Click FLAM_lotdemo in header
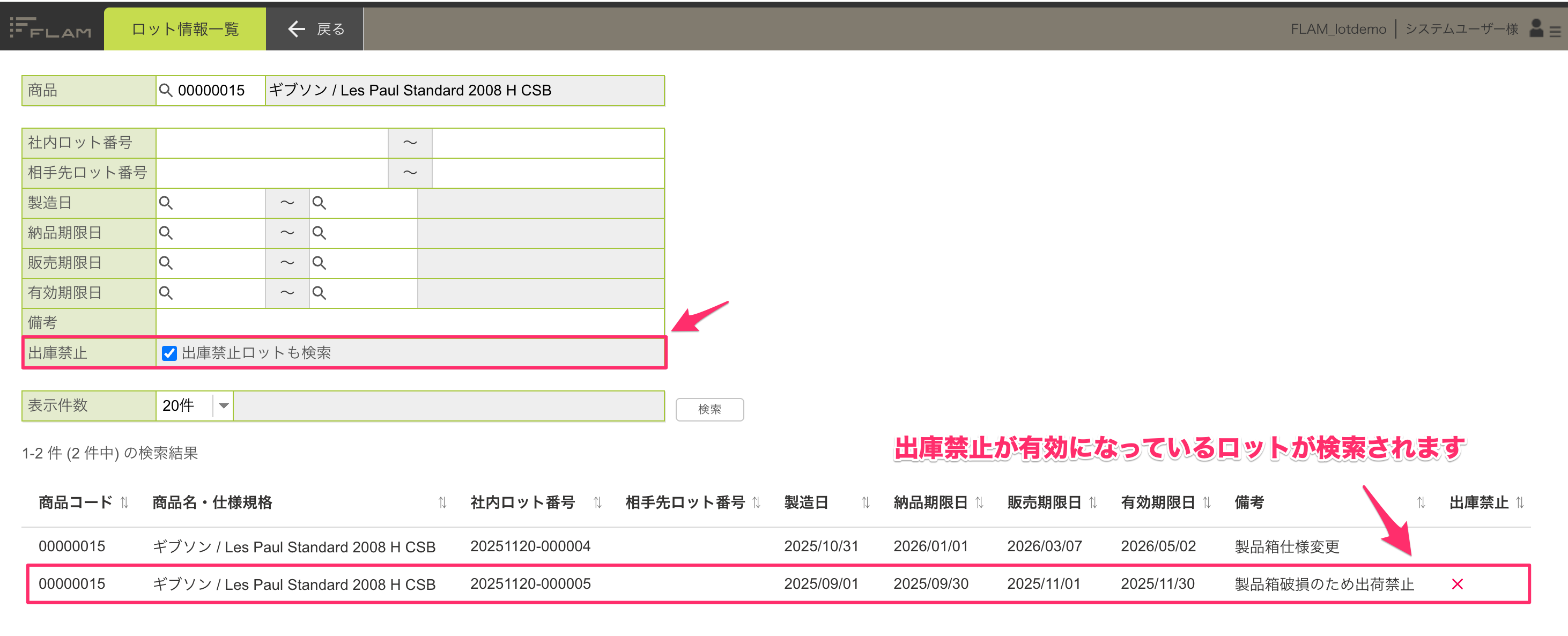1568x636 pixels. (x=1338, y=28)
